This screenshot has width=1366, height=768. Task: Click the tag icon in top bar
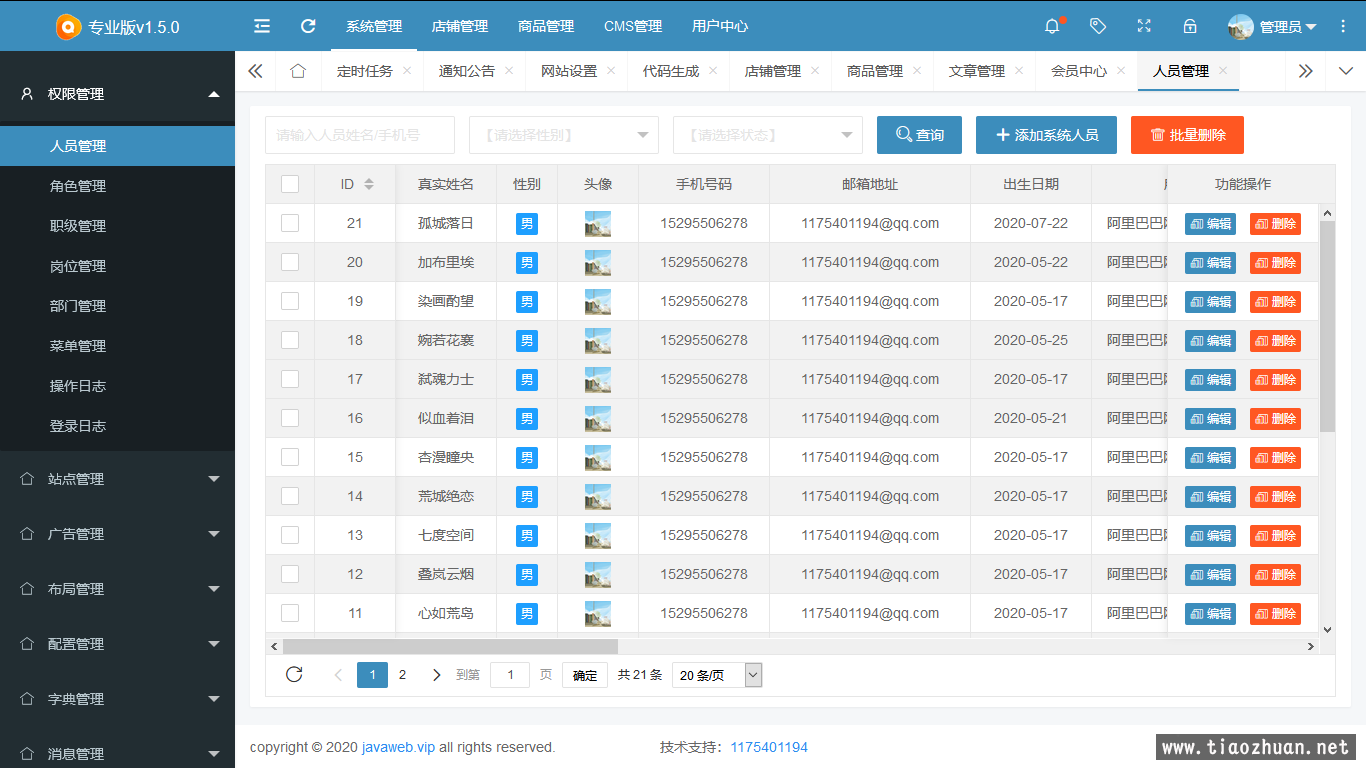tap(1098, 26)
